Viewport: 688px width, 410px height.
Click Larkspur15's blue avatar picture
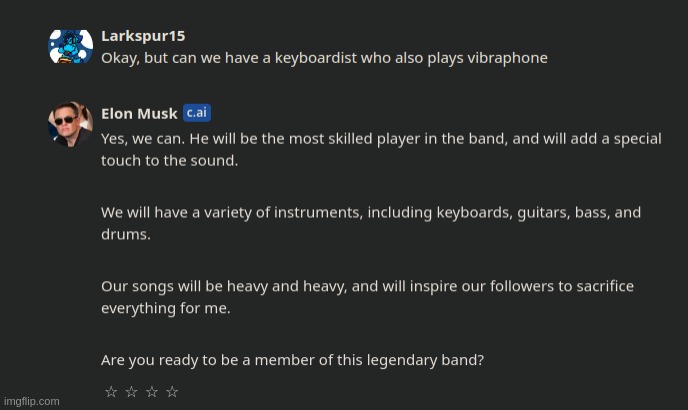coord(71,46)
